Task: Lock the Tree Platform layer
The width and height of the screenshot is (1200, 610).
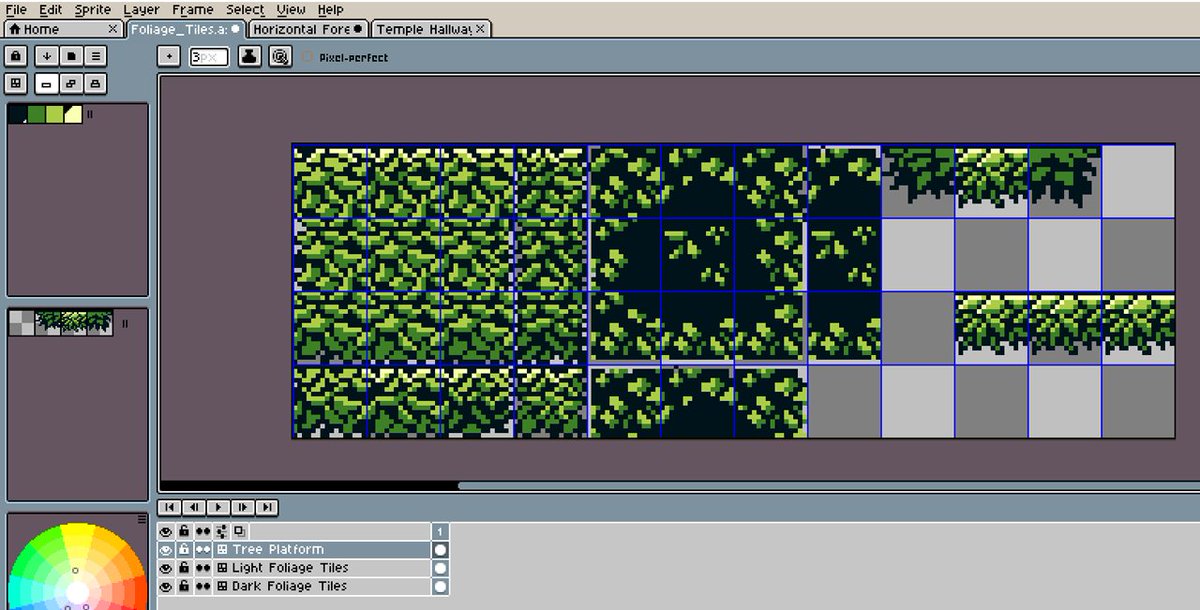Action: pyautogui.click(x=184, y=550)
